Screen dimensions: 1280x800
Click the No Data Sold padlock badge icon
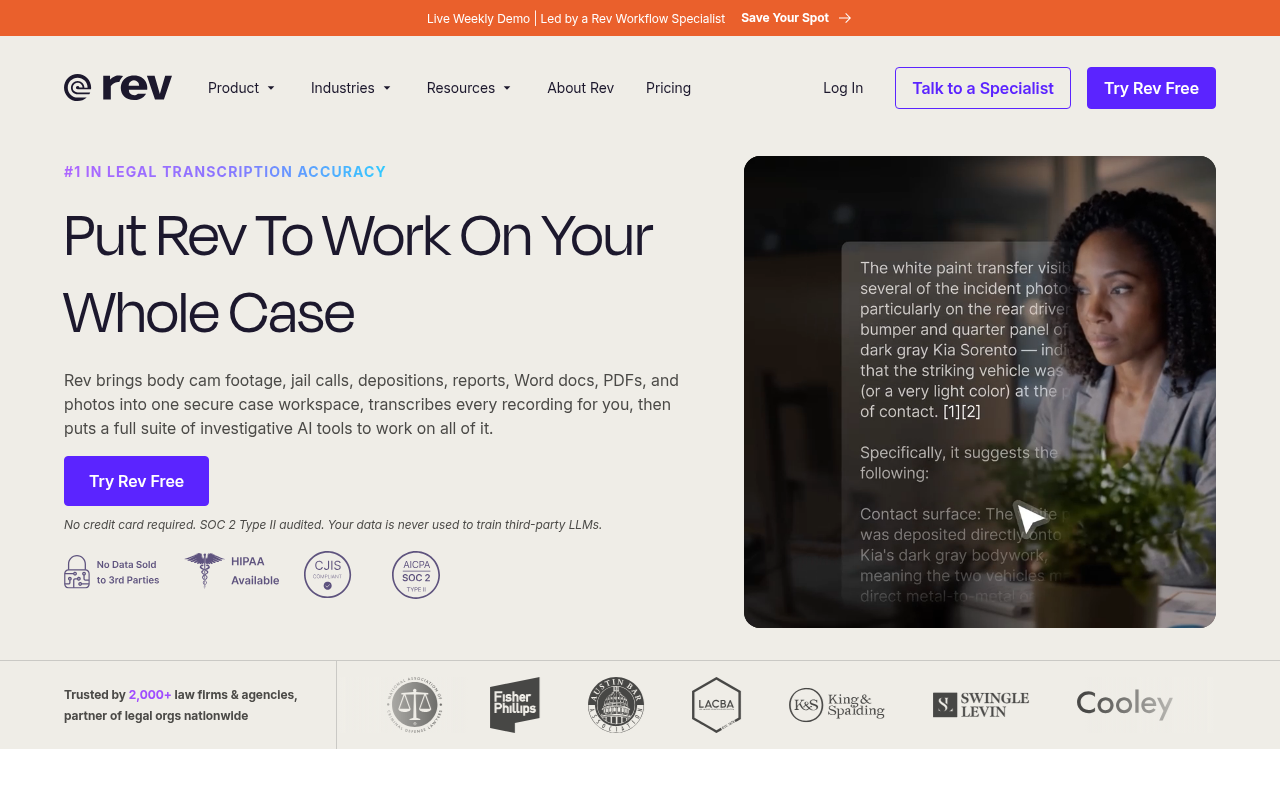(77, 572)
